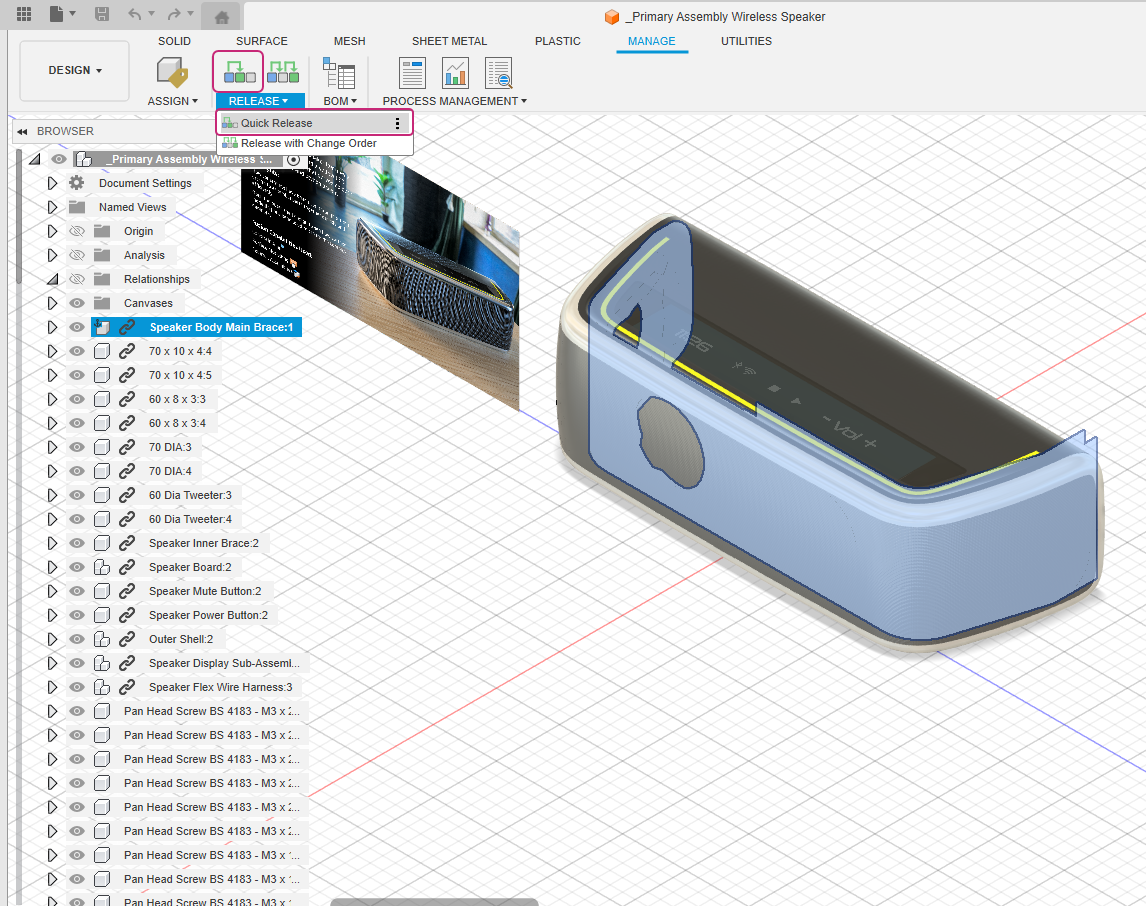Click the Process Management chart icon

tap(455, 72)
